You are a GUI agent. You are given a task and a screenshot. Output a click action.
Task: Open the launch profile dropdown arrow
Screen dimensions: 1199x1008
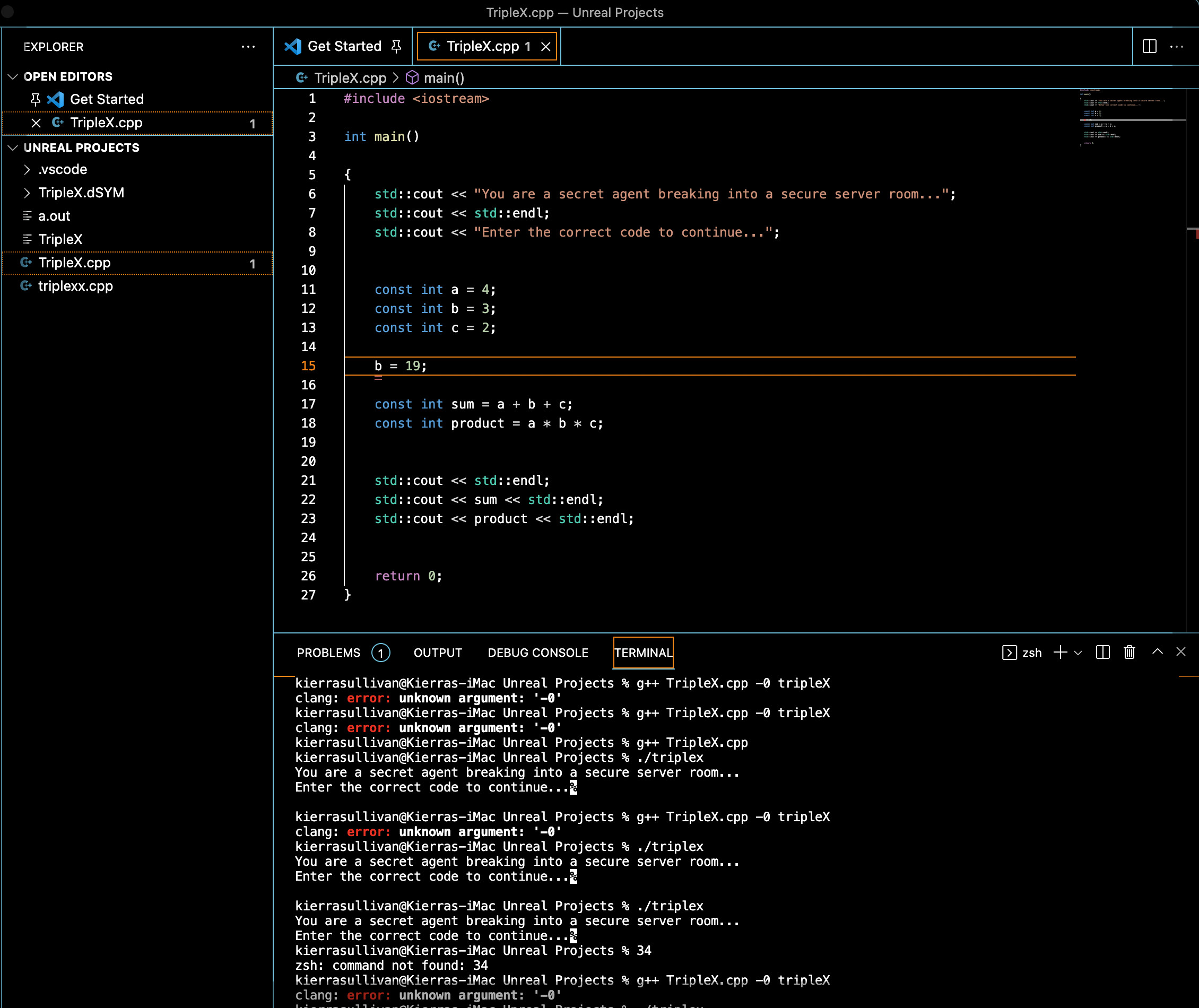[x=1079, y=653]
